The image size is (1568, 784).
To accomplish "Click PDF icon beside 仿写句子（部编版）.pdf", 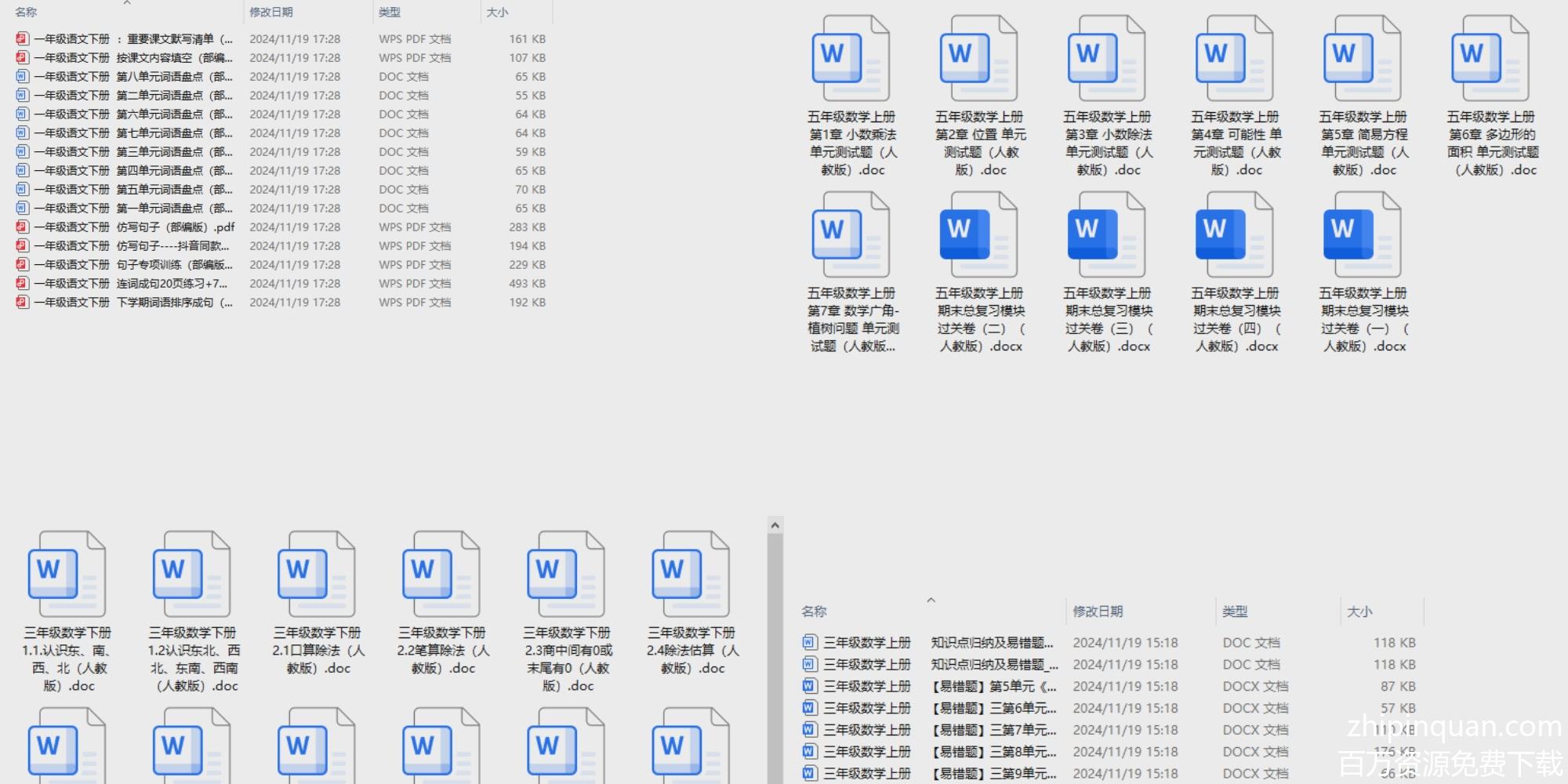I will point(22,227).
